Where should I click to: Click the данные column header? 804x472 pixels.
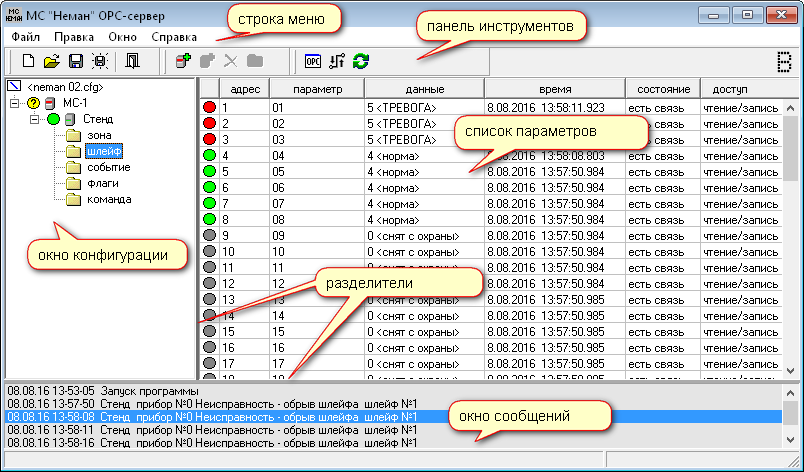pos(423,89)
